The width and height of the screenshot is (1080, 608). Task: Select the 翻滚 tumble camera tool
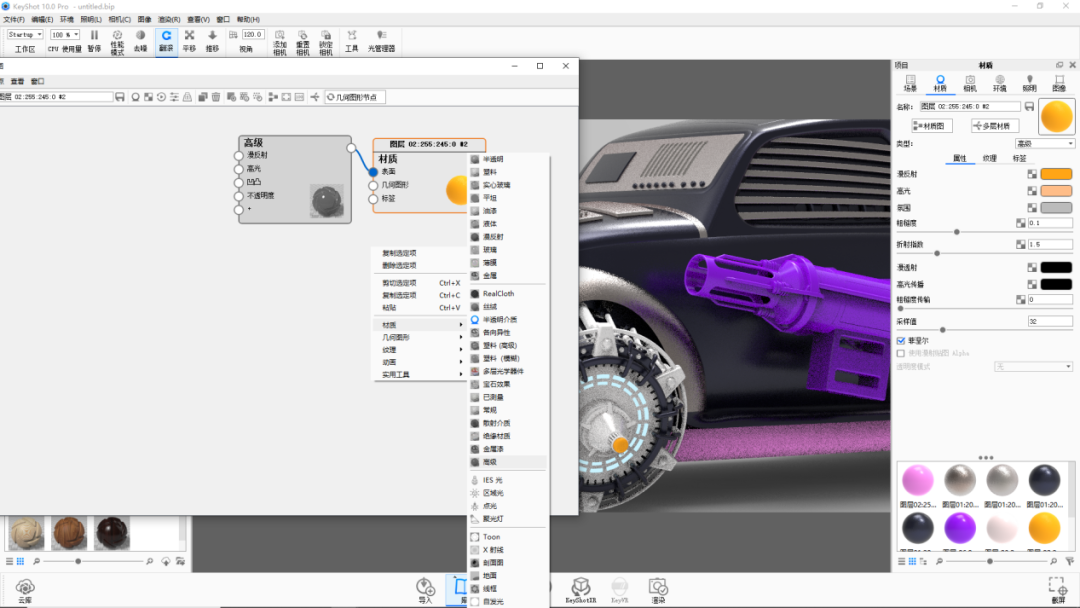(x=166, y=41)
